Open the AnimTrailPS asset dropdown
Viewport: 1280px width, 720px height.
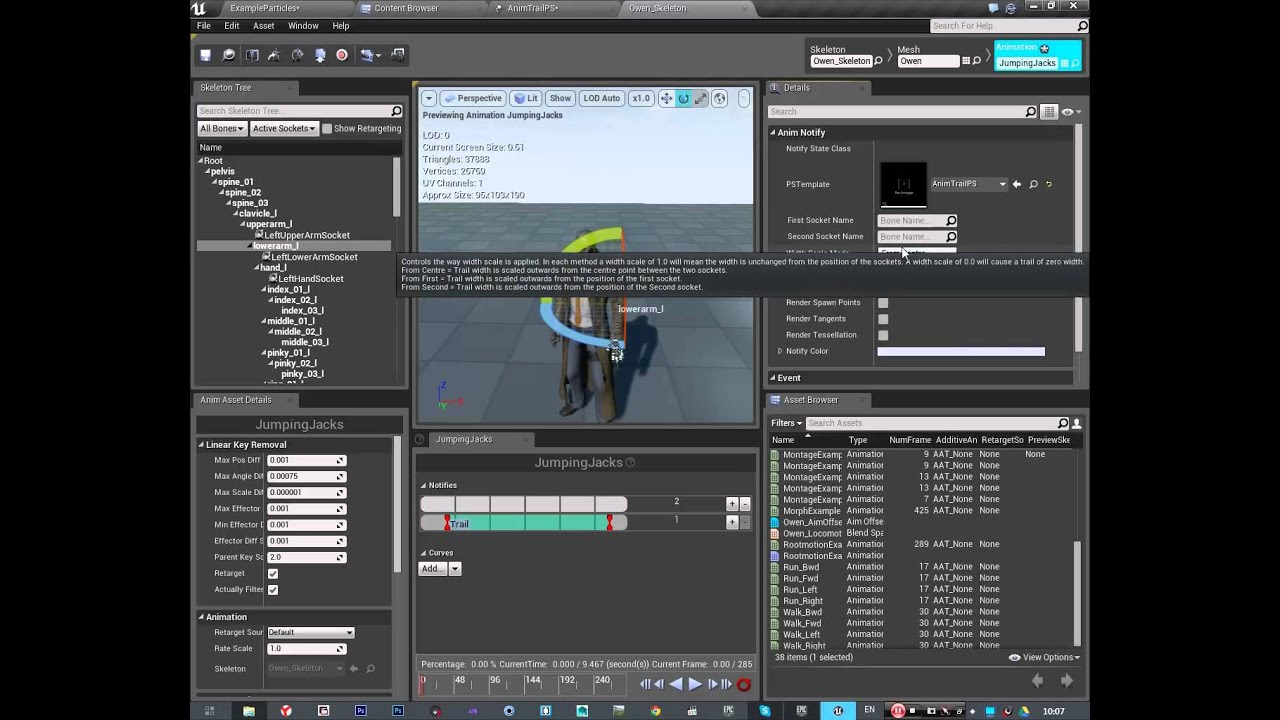pyautogui.click(x=968, y=184)
